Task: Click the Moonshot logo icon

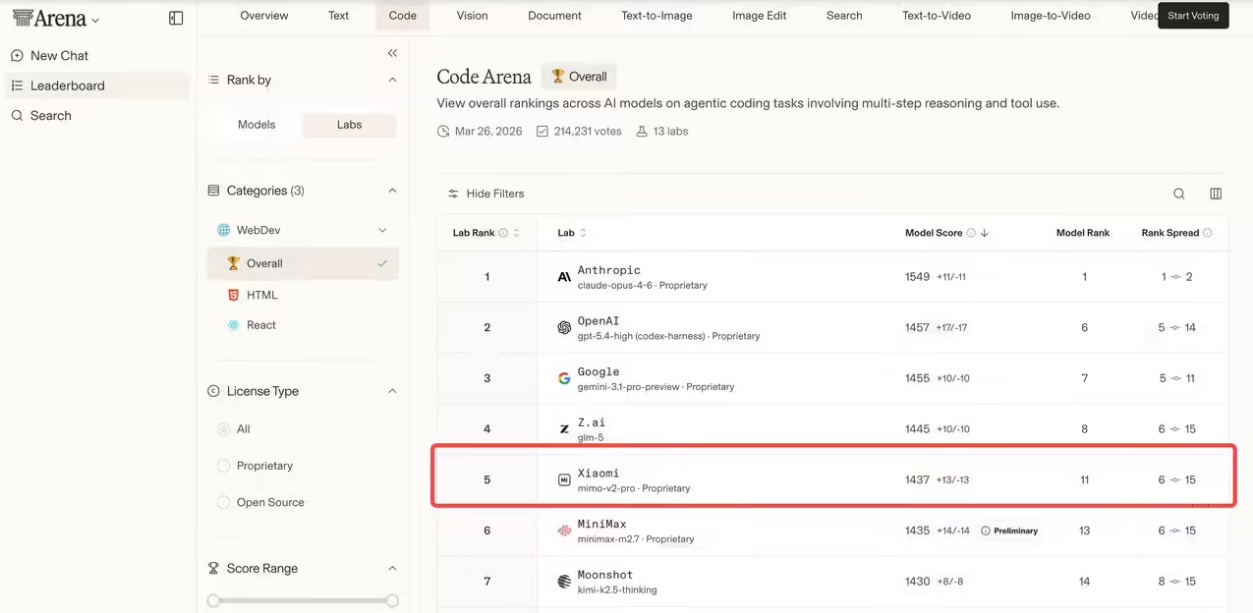Action: [564, 581]
